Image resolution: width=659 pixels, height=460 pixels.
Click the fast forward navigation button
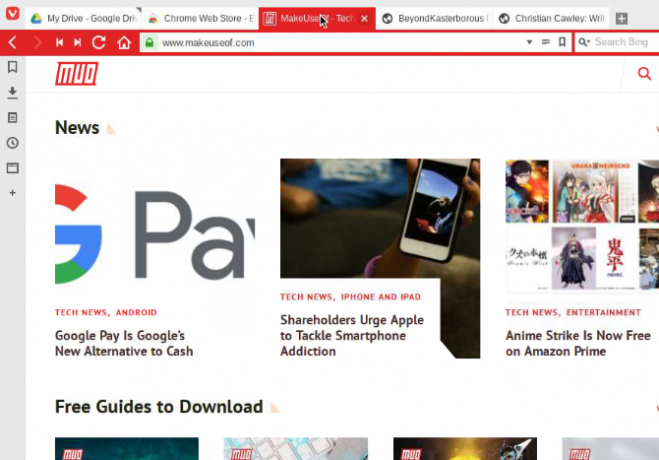tap(77, 42)
